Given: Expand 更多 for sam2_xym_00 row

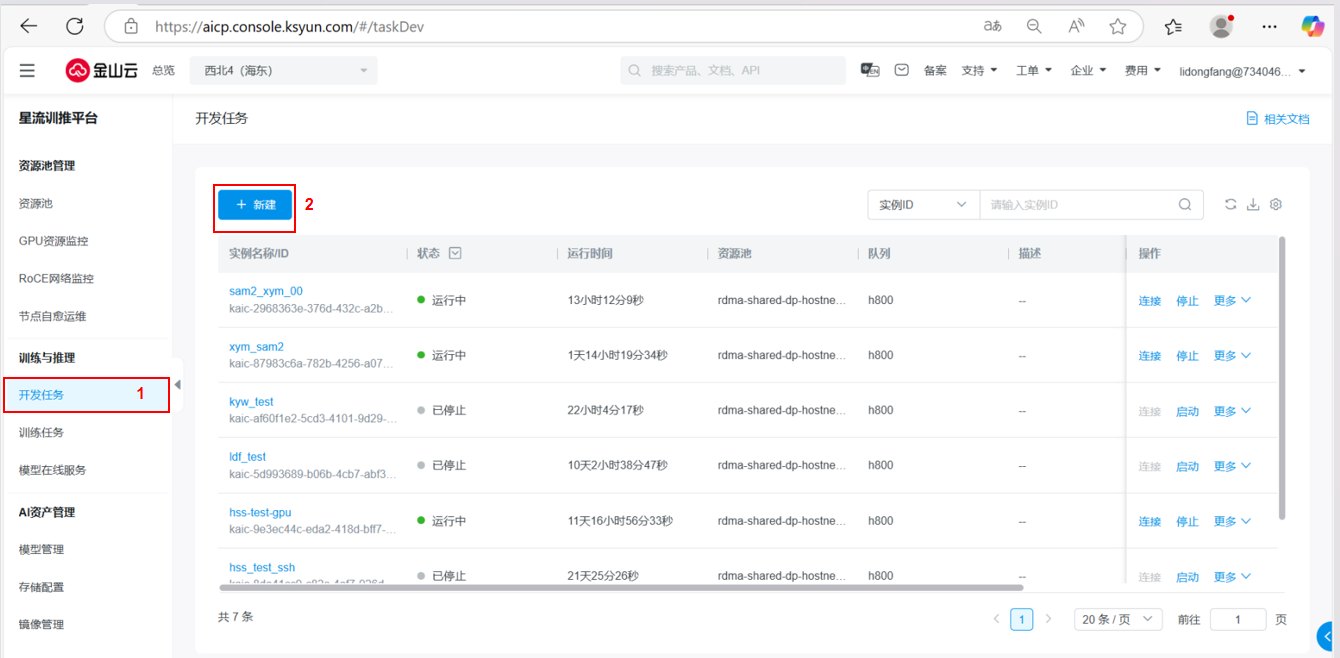Looking at the screenshot, I should point(1232,301).
